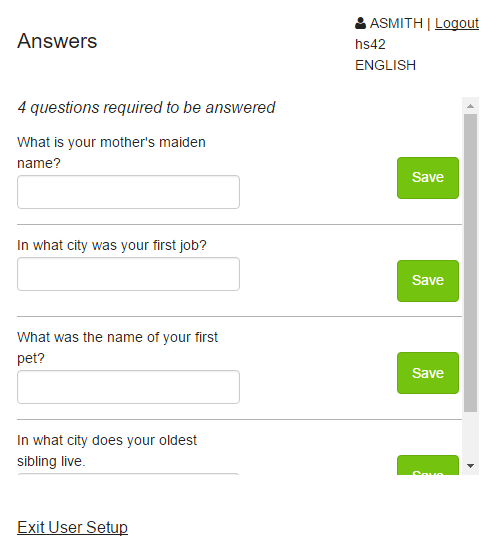Click the partially visible oldest sibling Save button

point(428,465)
